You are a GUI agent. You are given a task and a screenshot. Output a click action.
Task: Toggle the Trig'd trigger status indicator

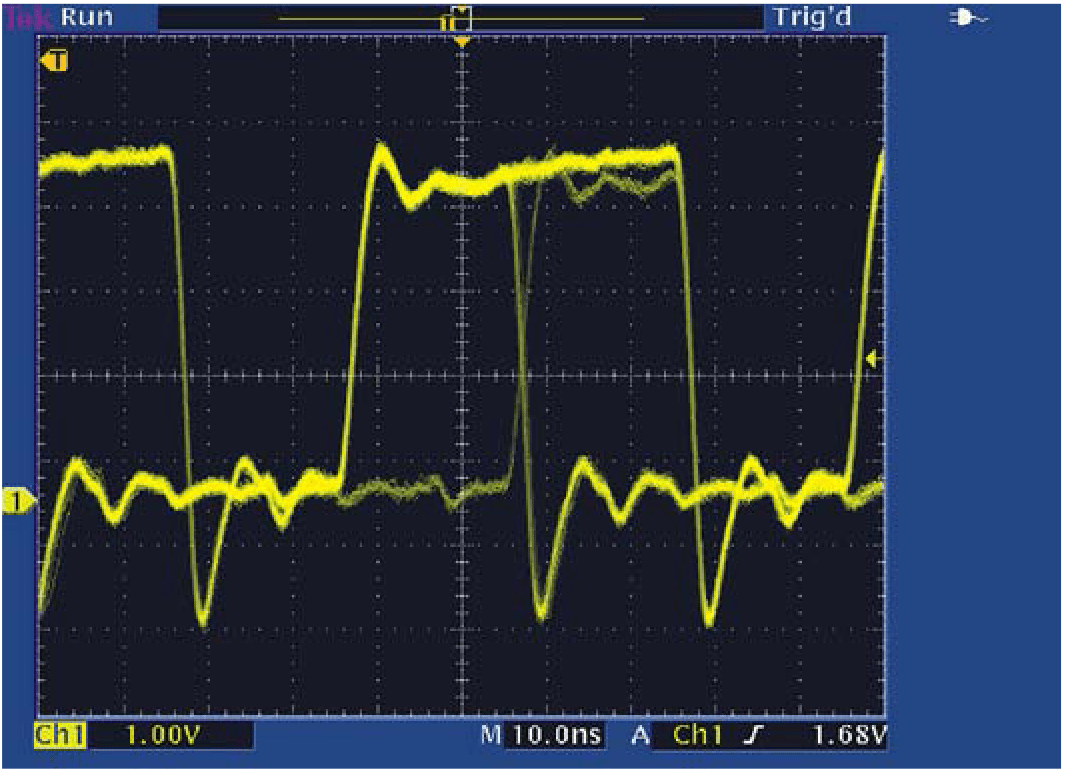pyautogui.click(x=810, y=15)
